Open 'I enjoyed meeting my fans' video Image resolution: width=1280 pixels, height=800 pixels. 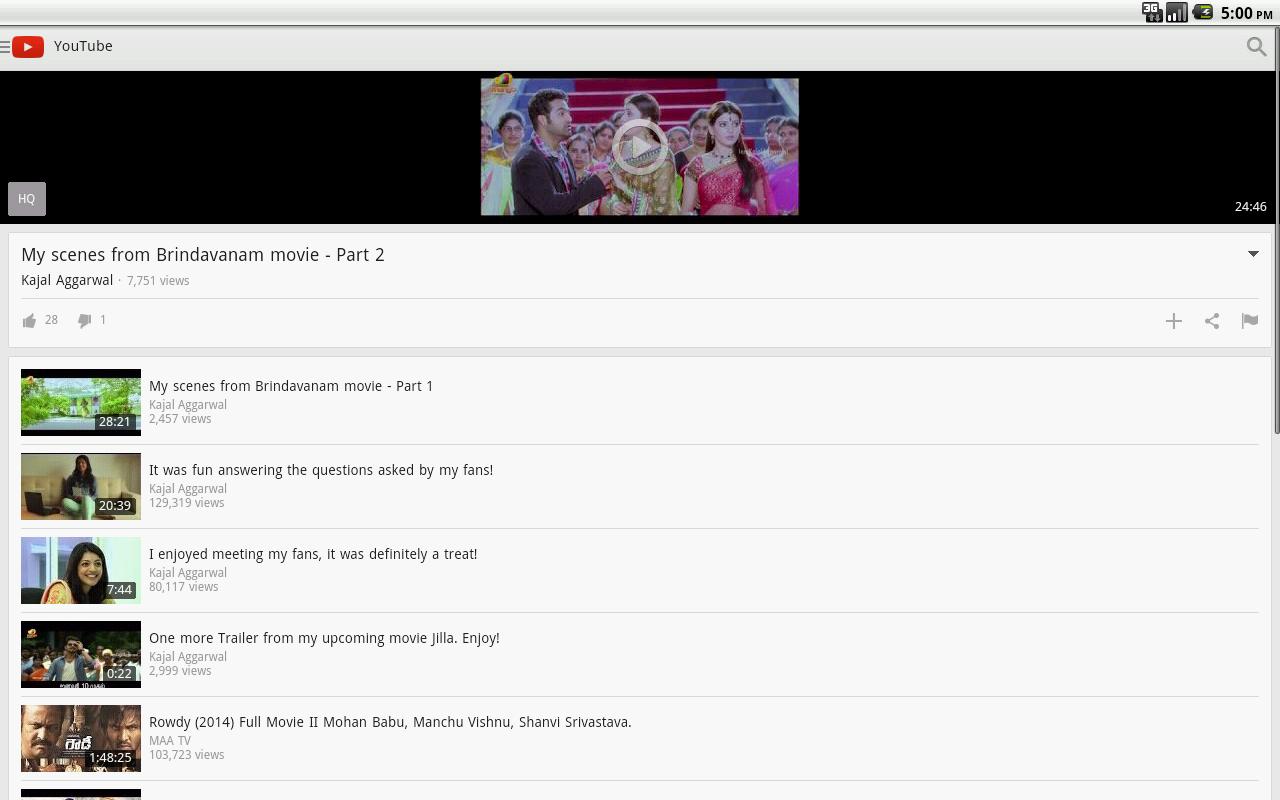(x=313, y=554)
